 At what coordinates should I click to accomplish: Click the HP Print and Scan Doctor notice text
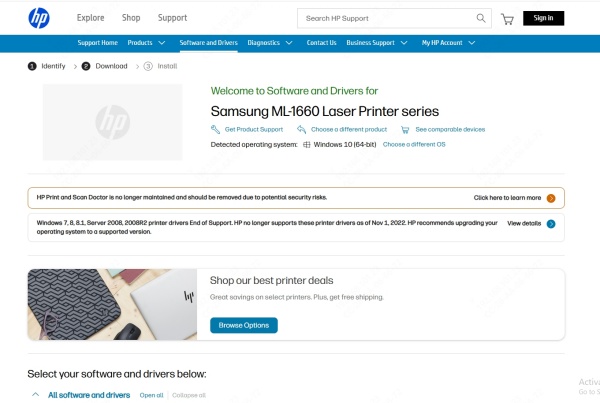(x=182, y=197)
